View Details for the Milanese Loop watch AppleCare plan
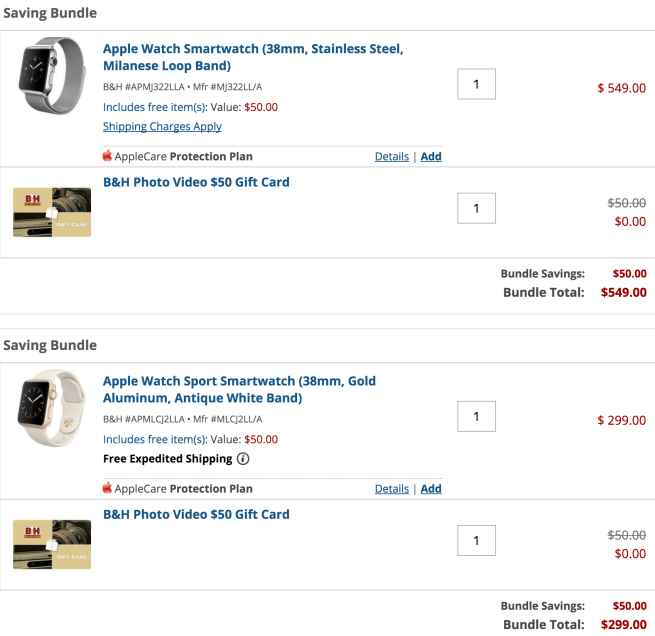 click(391, 156)
